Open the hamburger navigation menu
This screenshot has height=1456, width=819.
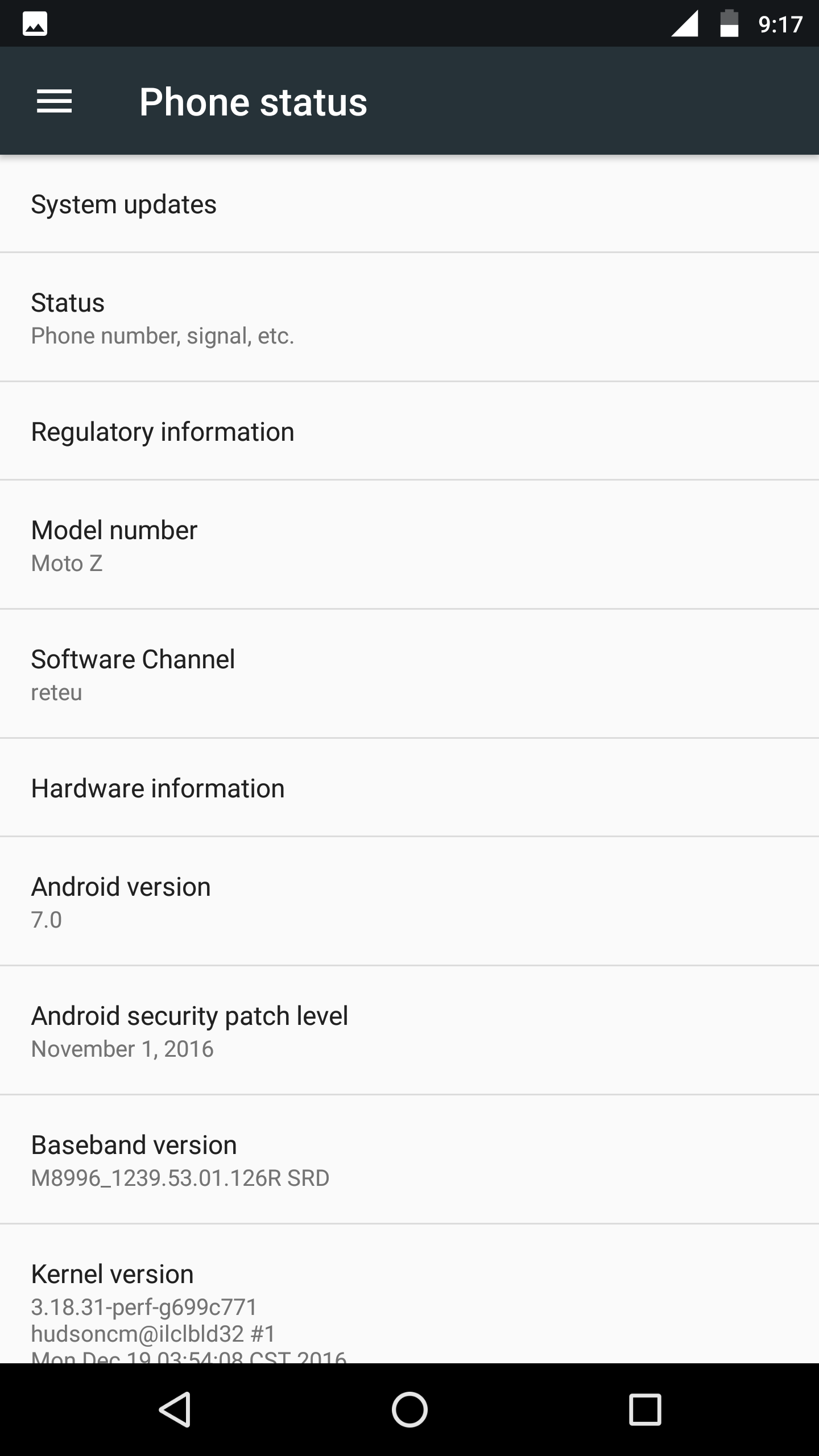54,102
